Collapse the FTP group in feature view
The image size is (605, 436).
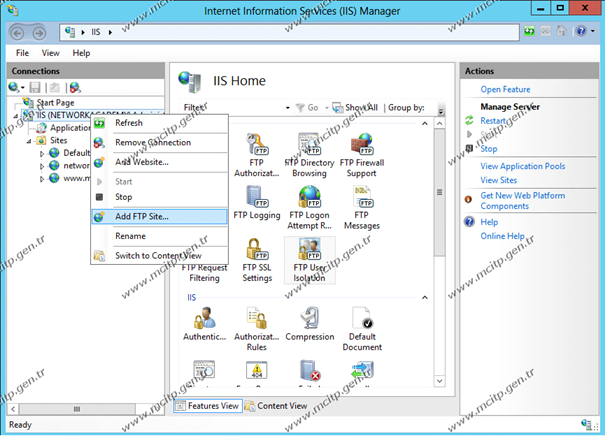click(425, 123)
